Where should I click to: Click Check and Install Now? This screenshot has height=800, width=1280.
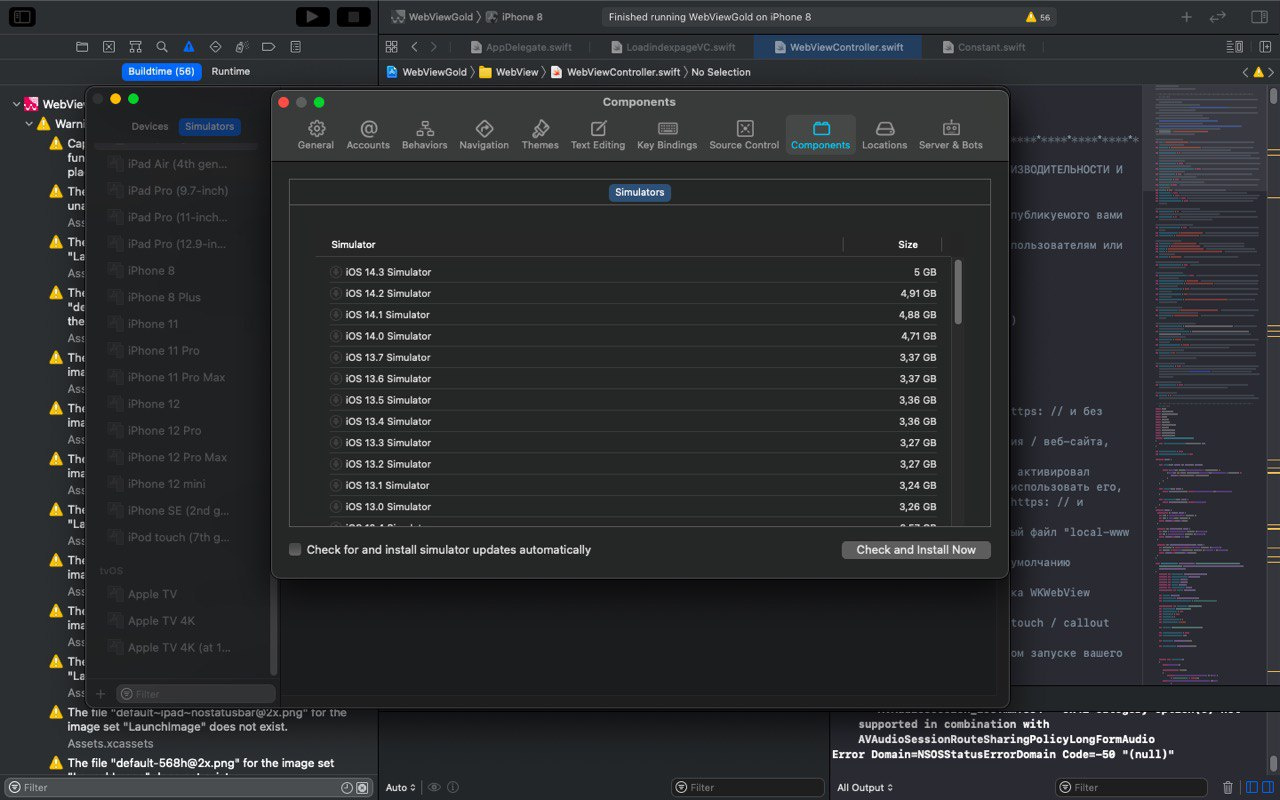point(916,550)
